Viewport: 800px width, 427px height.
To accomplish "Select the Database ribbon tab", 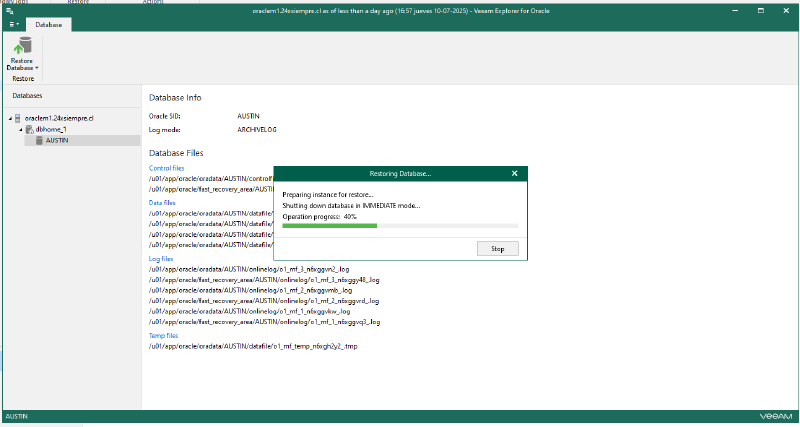I will [49, 24].
